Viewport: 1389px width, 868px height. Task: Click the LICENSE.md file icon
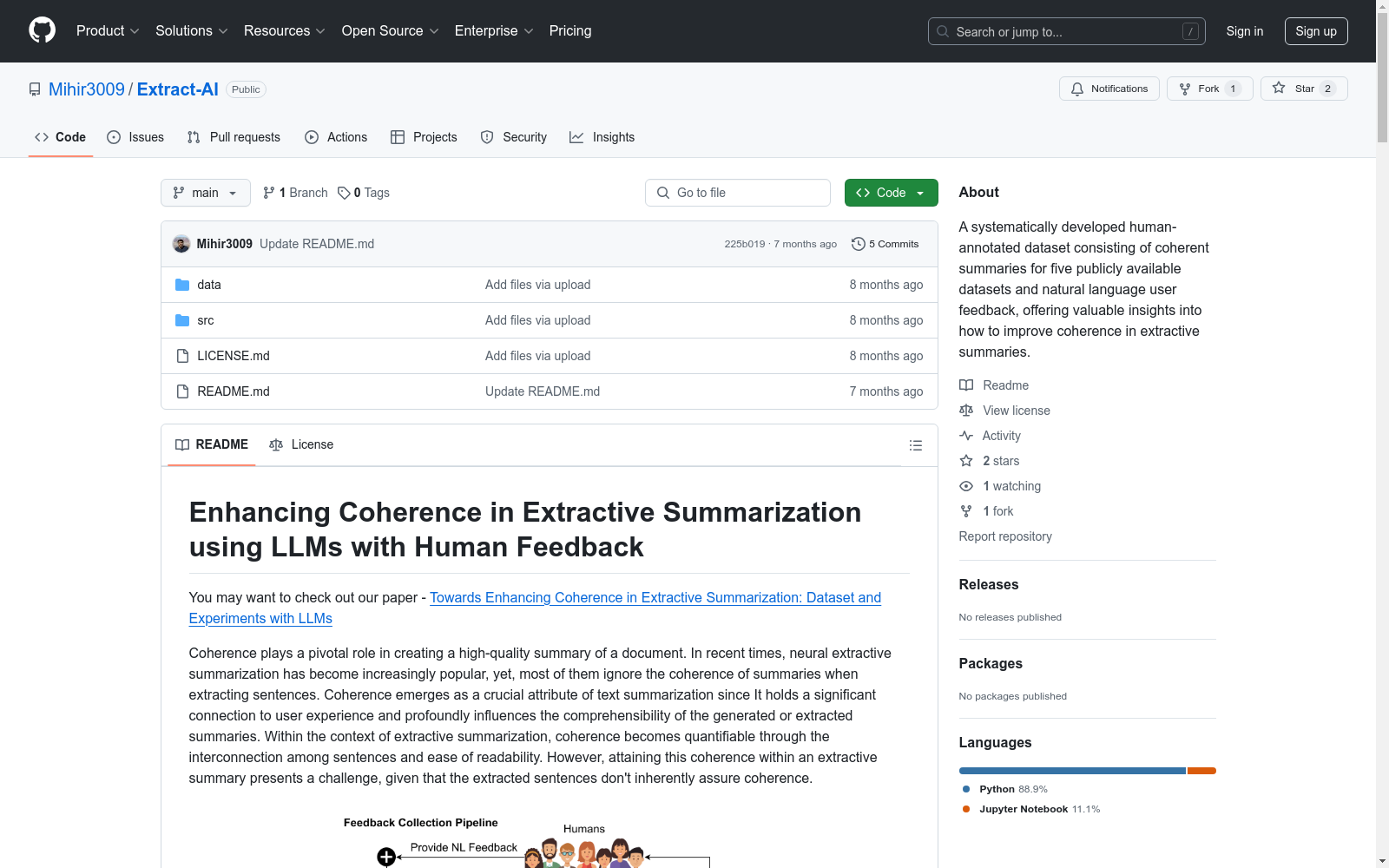tap(182, 356)
